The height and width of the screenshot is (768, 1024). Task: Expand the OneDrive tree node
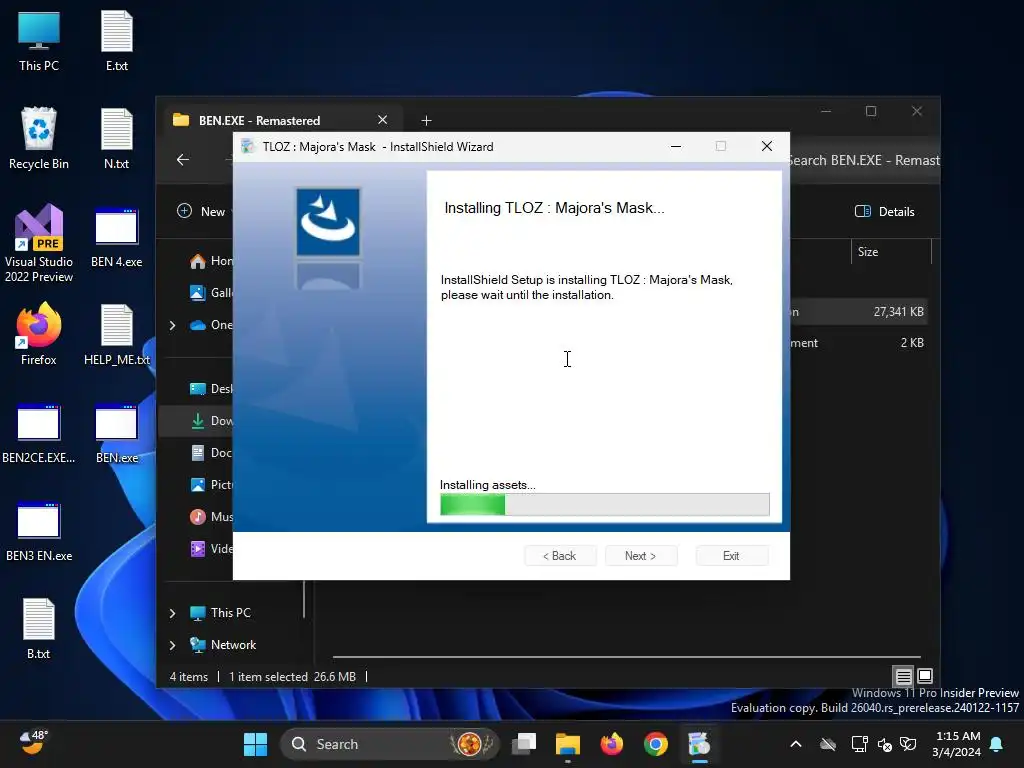[x=172, y=325]
